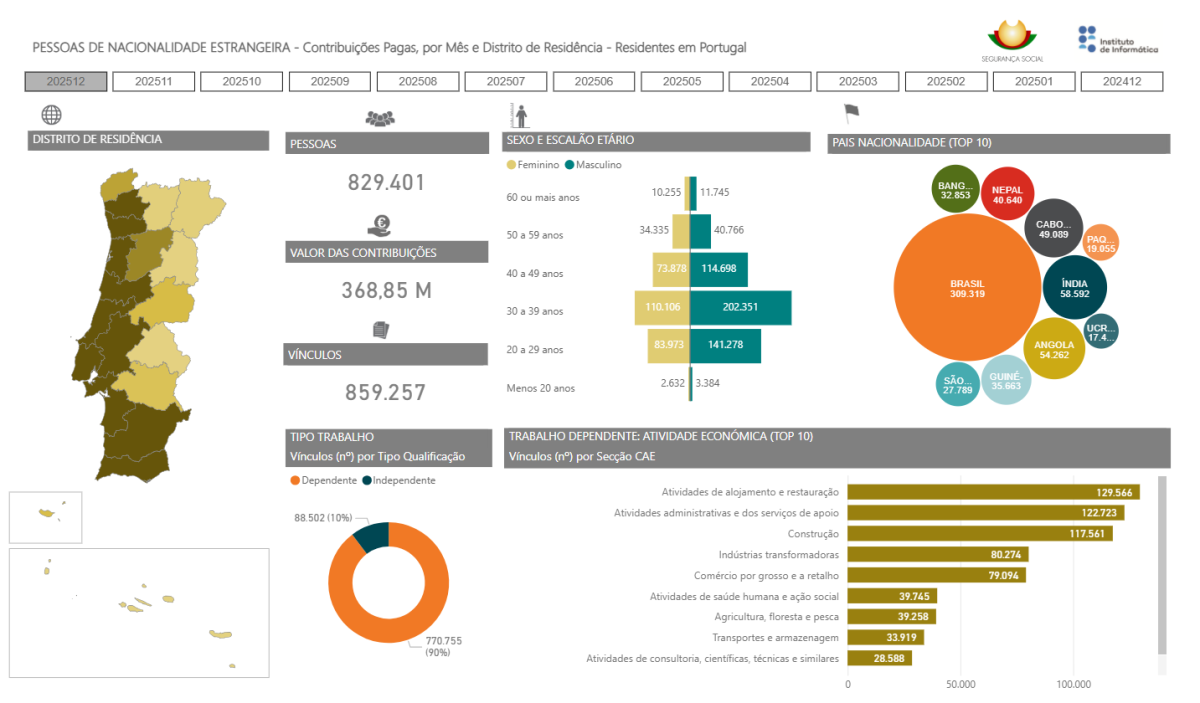The height and width of the screenshot is (703, 1200).
Task: Click the economic activity chart vertical scrollbar
Action: (x=1161, y=570)
